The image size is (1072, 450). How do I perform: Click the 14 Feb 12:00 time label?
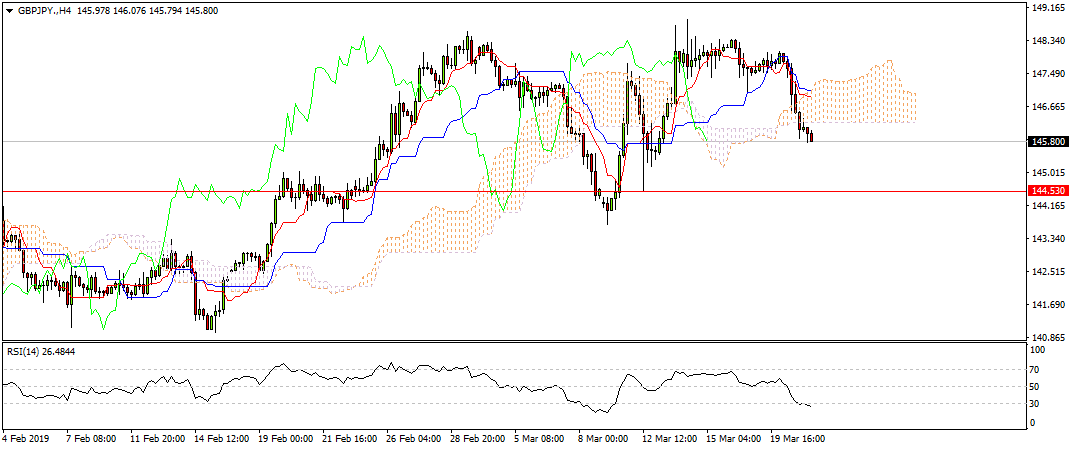[222, 438]
